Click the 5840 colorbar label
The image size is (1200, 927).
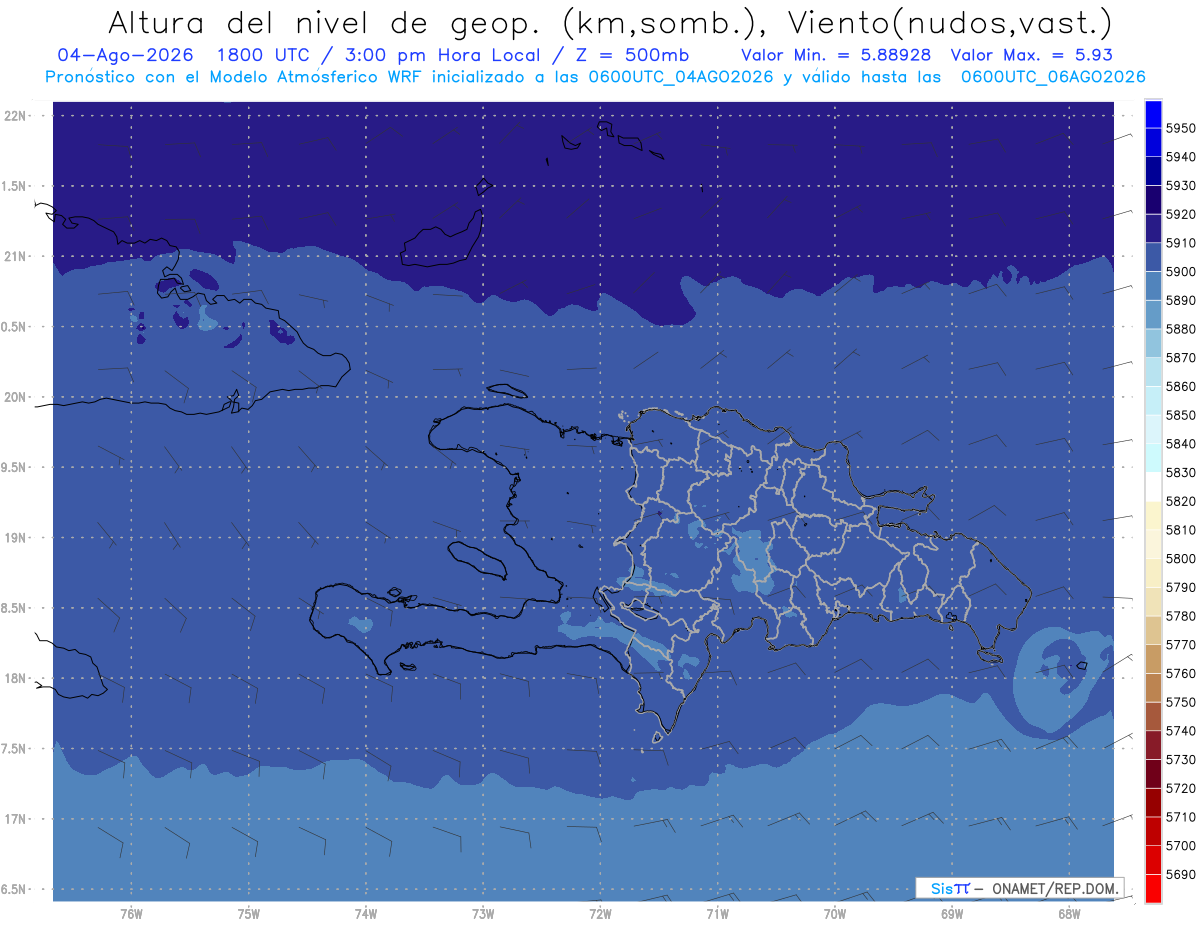click(1181, 444)
